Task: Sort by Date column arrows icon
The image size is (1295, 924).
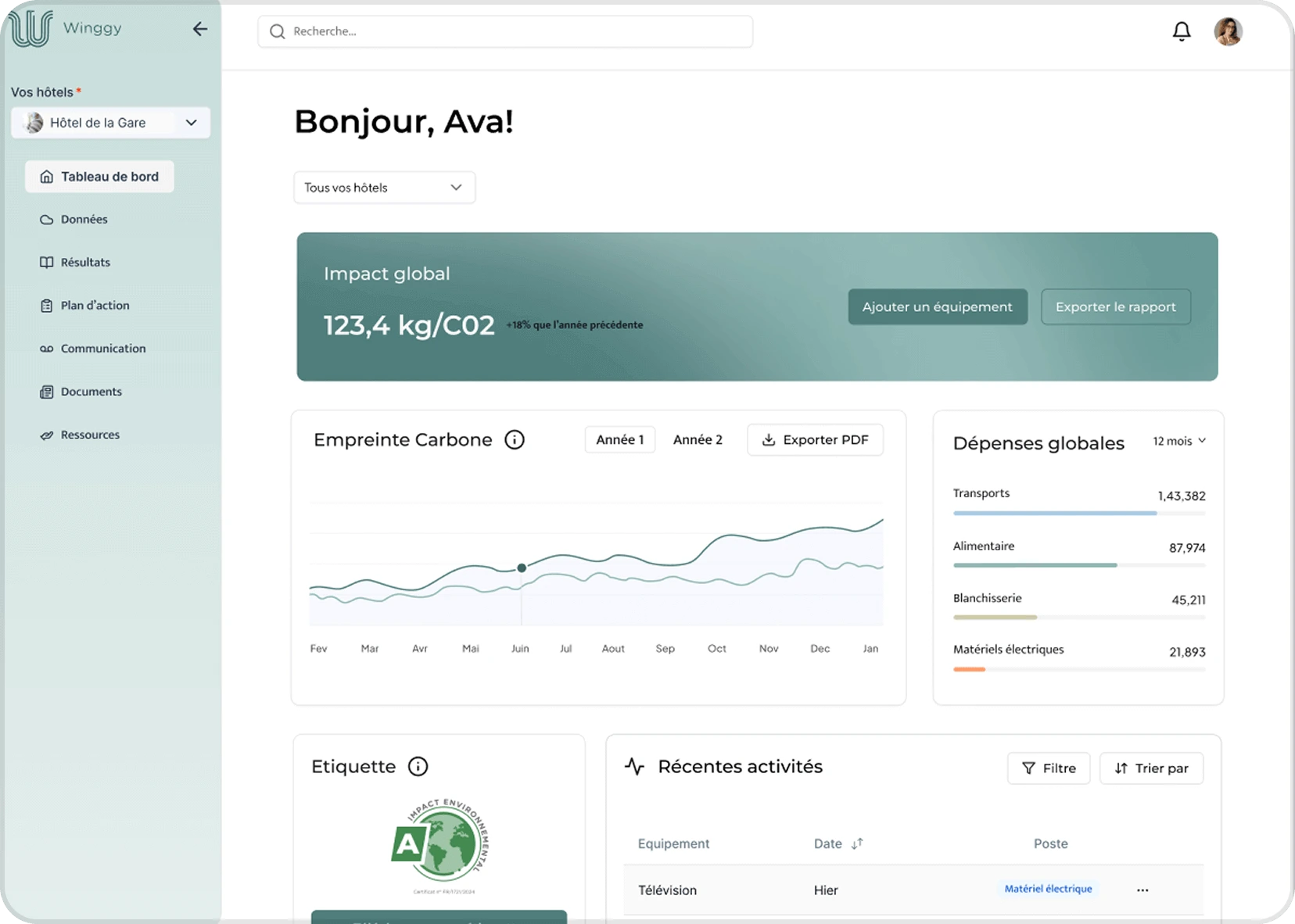Action: (x=857, y=843)
